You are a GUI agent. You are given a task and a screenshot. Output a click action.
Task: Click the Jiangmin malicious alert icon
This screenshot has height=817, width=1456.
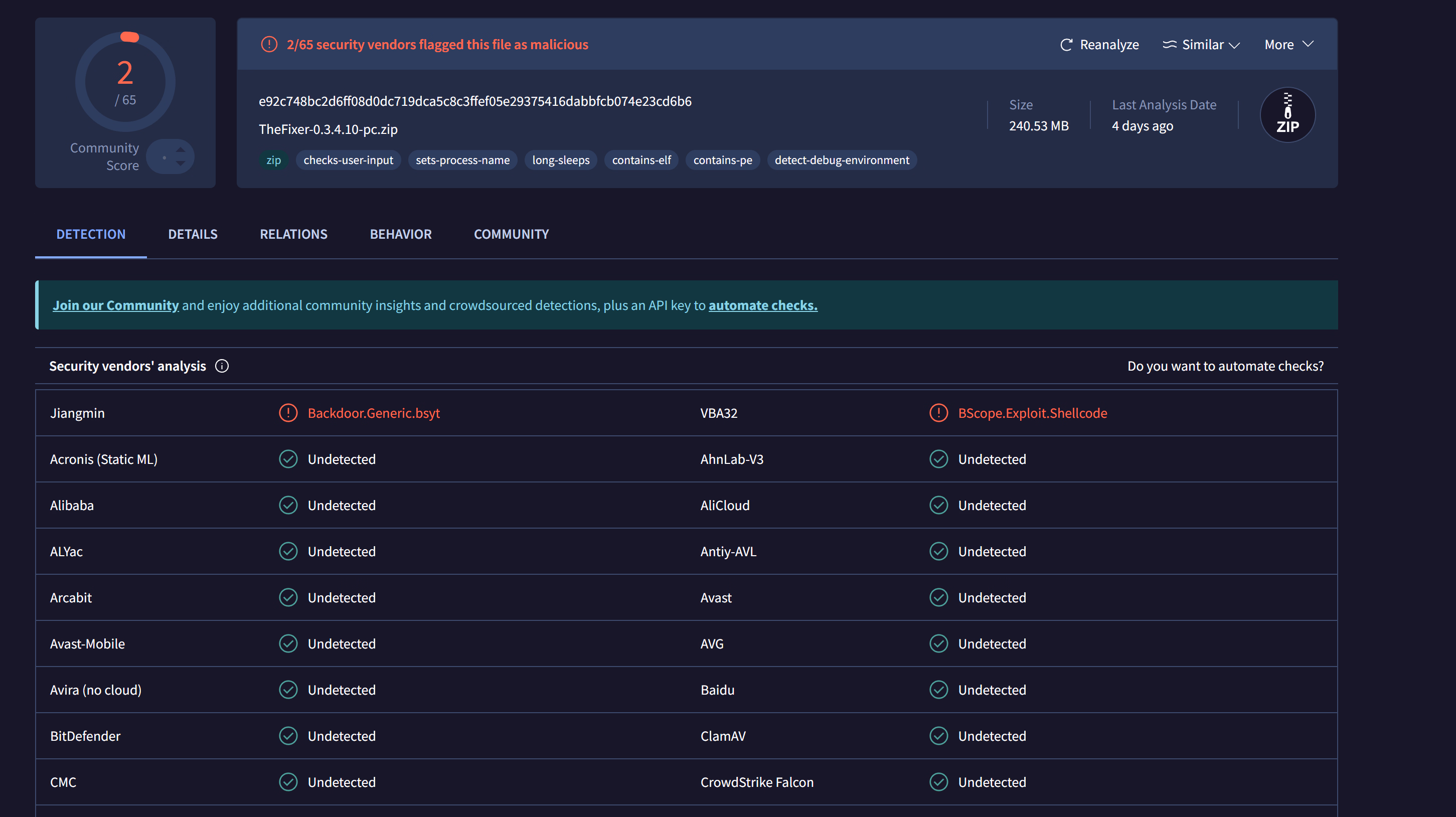click(x=288, y=413)
